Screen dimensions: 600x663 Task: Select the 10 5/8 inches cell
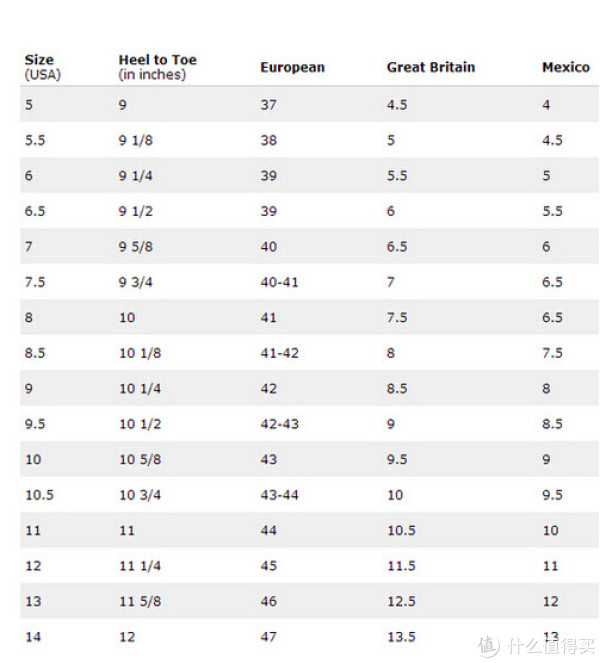140,459
